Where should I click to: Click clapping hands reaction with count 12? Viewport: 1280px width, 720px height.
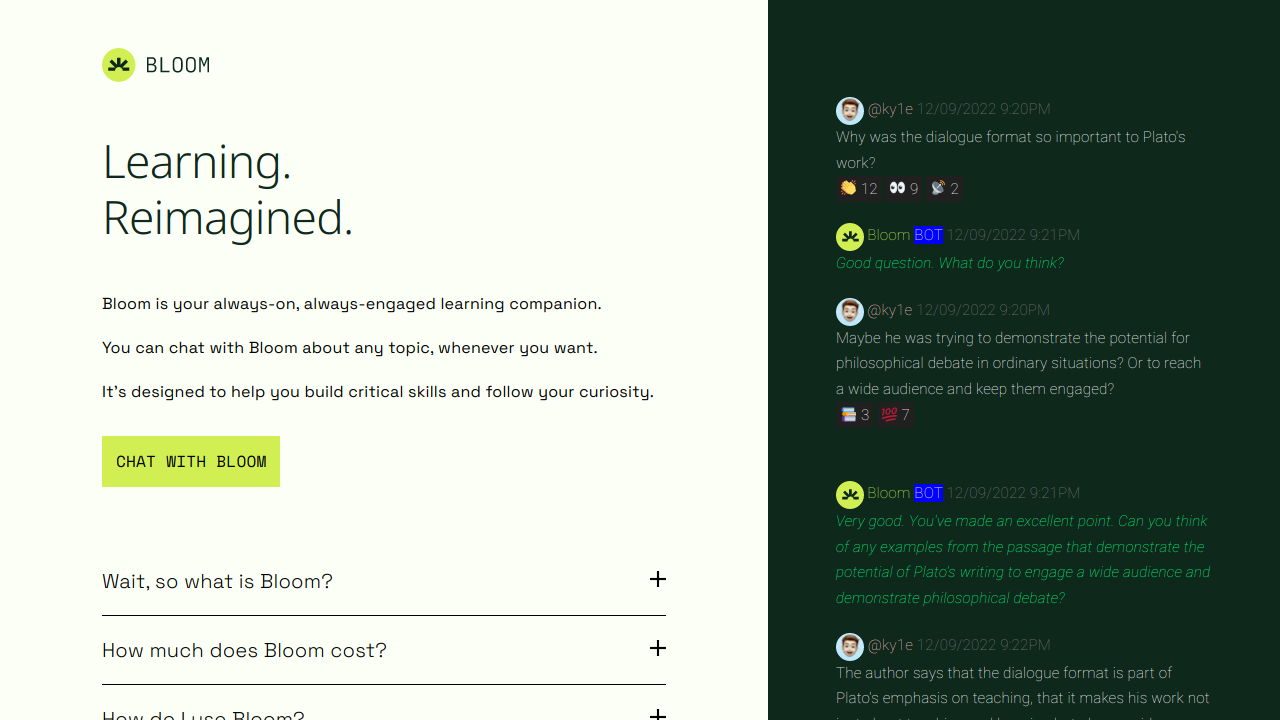click(859, 188)
